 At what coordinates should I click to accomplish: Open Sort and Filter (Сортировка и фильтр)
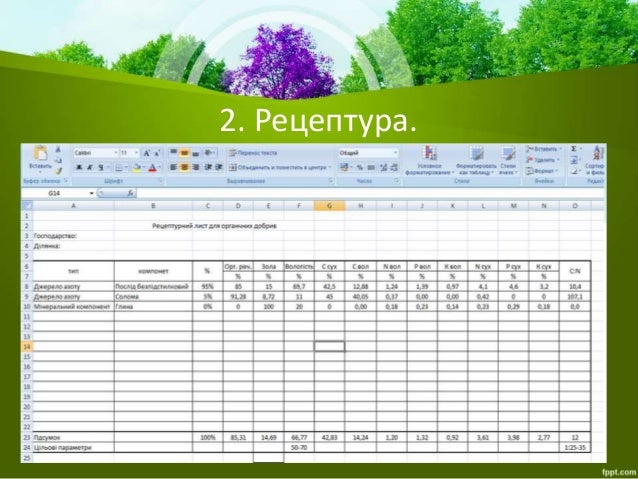pos(596,161)
